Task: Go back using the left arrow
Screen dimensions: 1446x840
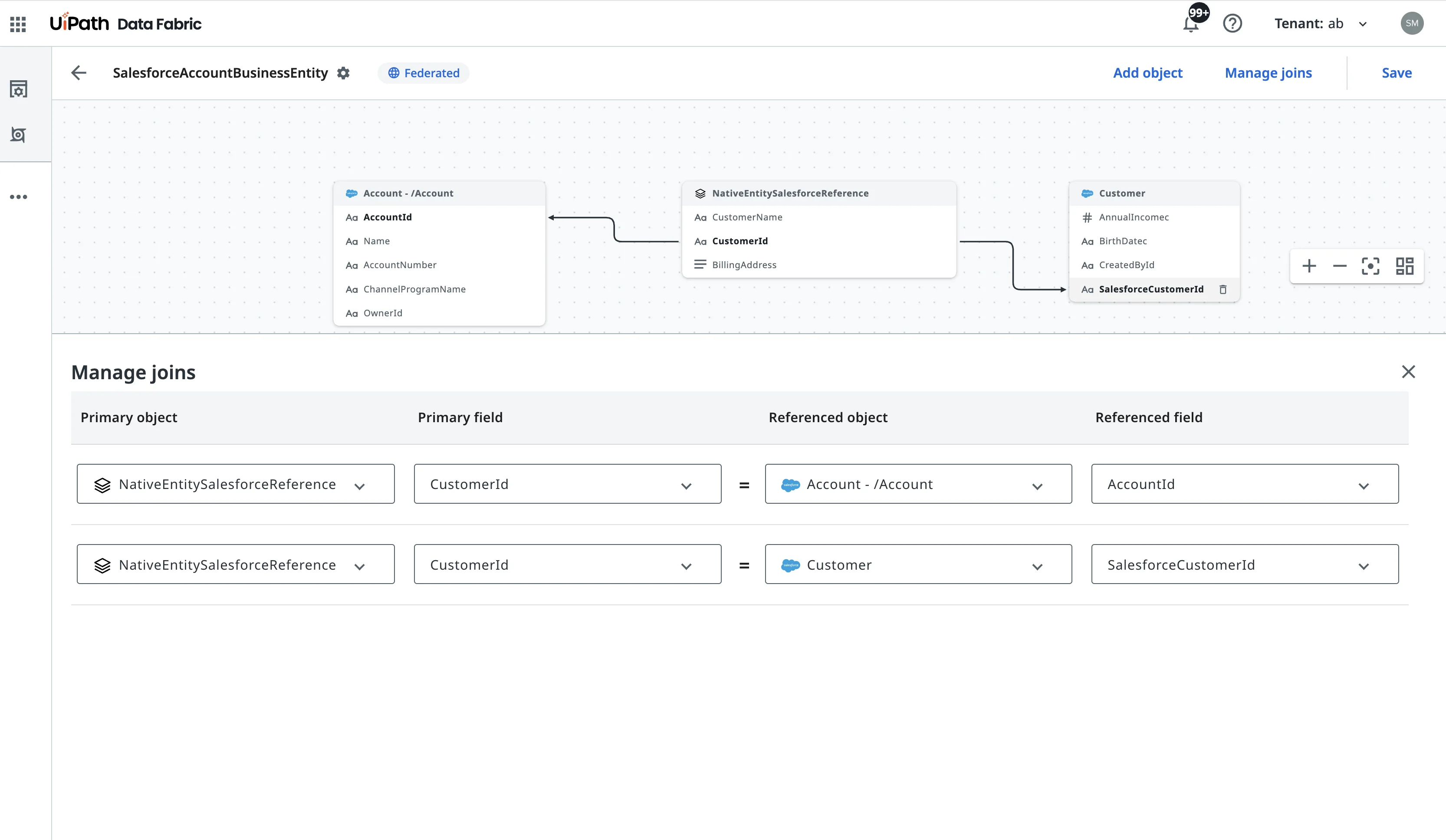Action: 79,73
